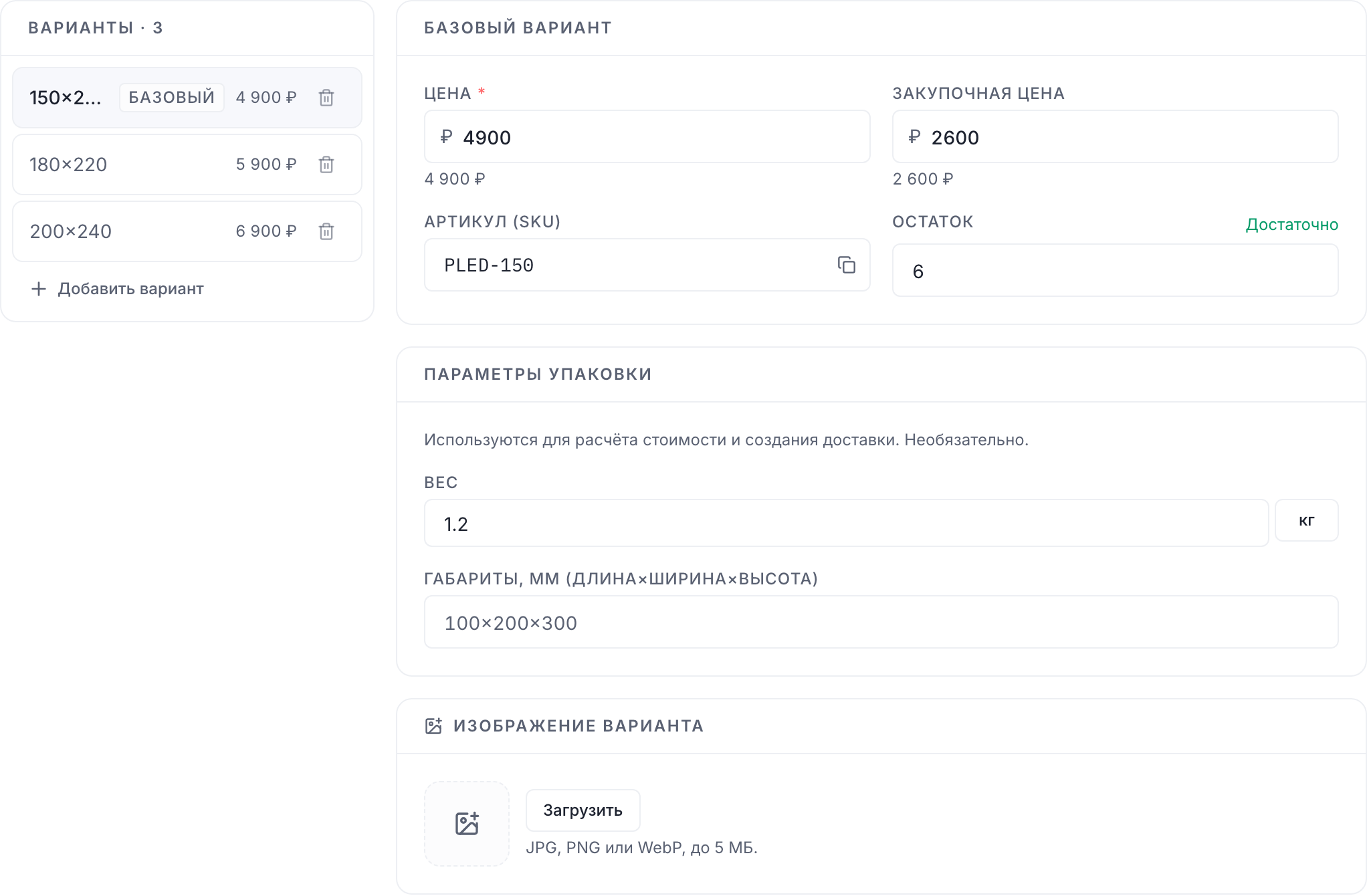This screenshot has height=896, width=1367.
Task: Click the Вес field showing 1.2
Action: (847, 523)
